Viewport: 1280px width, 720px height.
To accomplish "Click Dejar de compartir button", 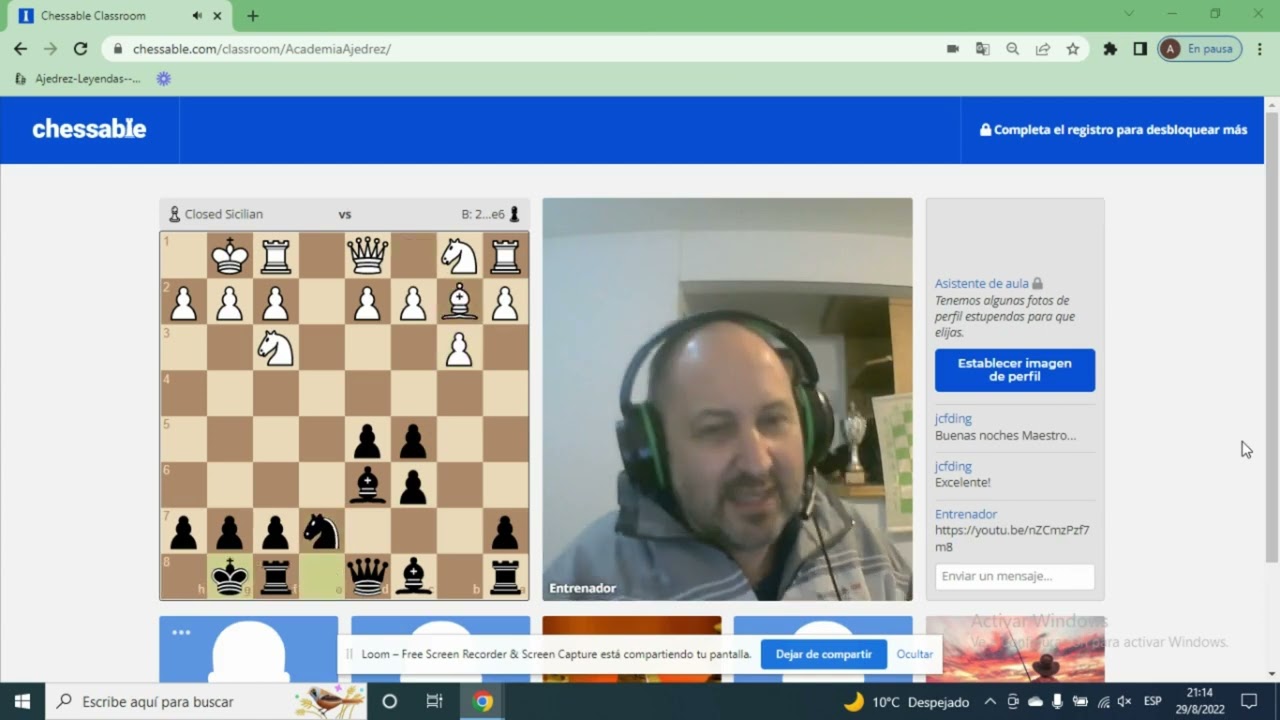I will point(824,655).
